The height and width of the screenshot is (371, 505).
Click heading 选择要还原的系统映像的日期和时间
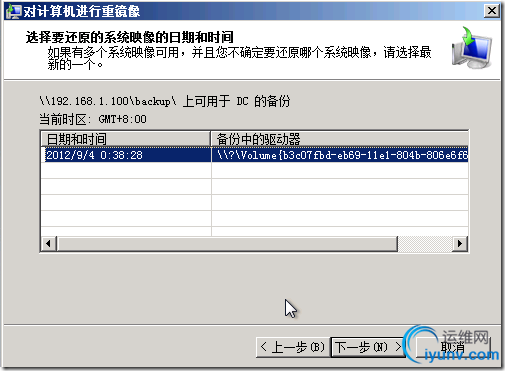click(129, 37)
